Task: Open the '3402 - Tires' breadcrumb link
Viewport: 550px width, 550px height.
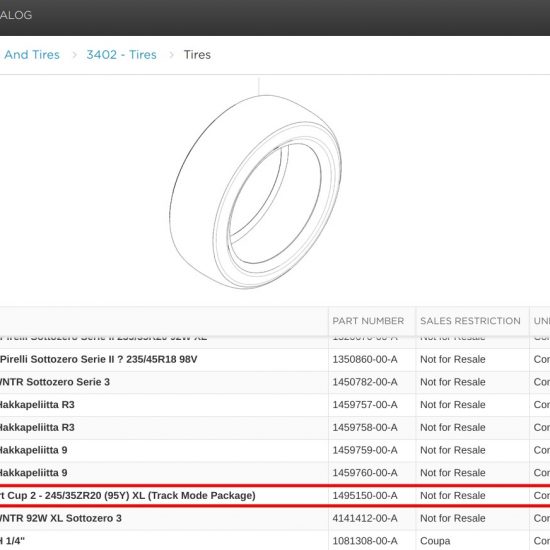Action: click(x=121, y=55)
